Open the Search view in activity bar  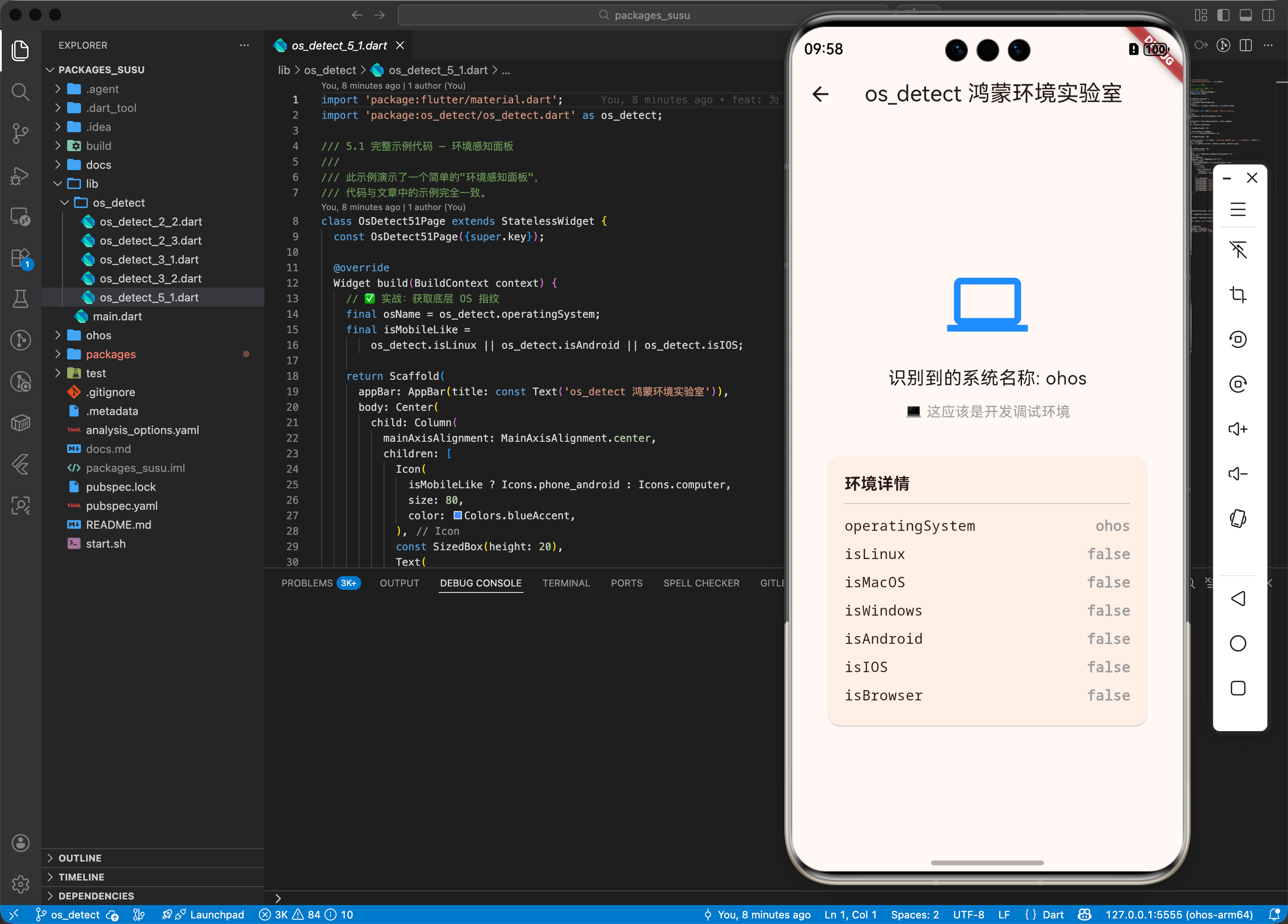pyautogui.click(x=20, y=91)
